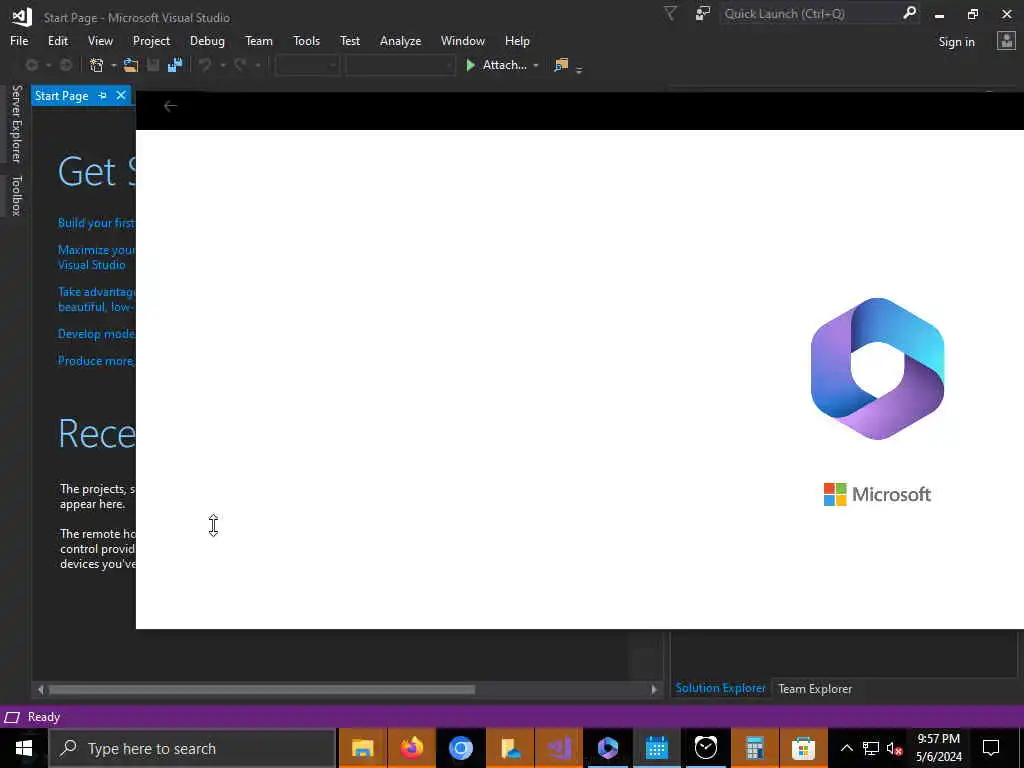Click the back arrow in the overlay window
1024x768 pixels.
pyautogui.click(x=170, y=106)
